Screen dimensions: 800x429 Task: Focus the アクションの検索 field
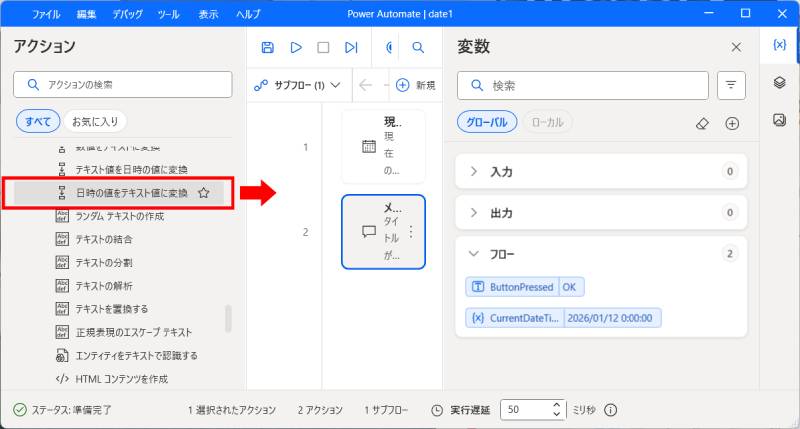123,85
